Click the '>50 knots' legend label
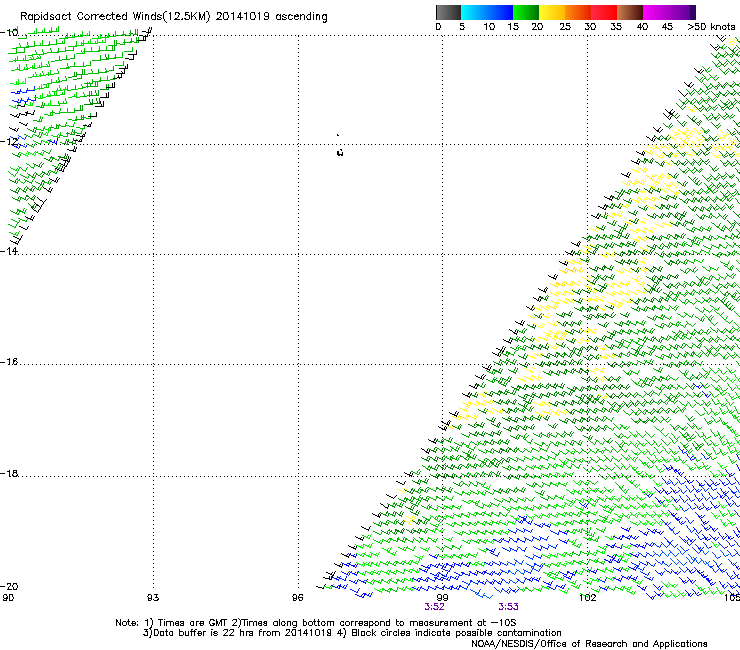740x650 pixels. click(x=711, y=27)
